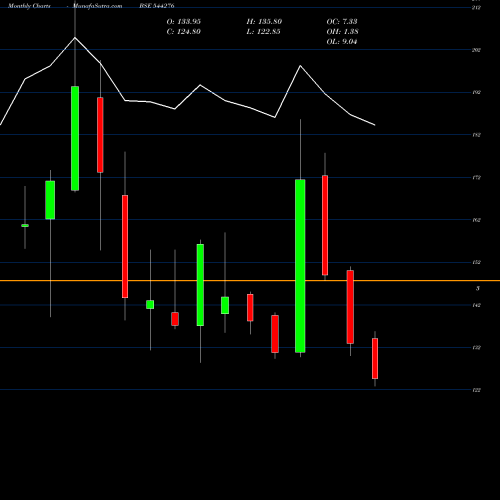This screenshot has height=500, width=500.
Task: Click the 'Monthly Charts' title text
Action: (29, 6)
